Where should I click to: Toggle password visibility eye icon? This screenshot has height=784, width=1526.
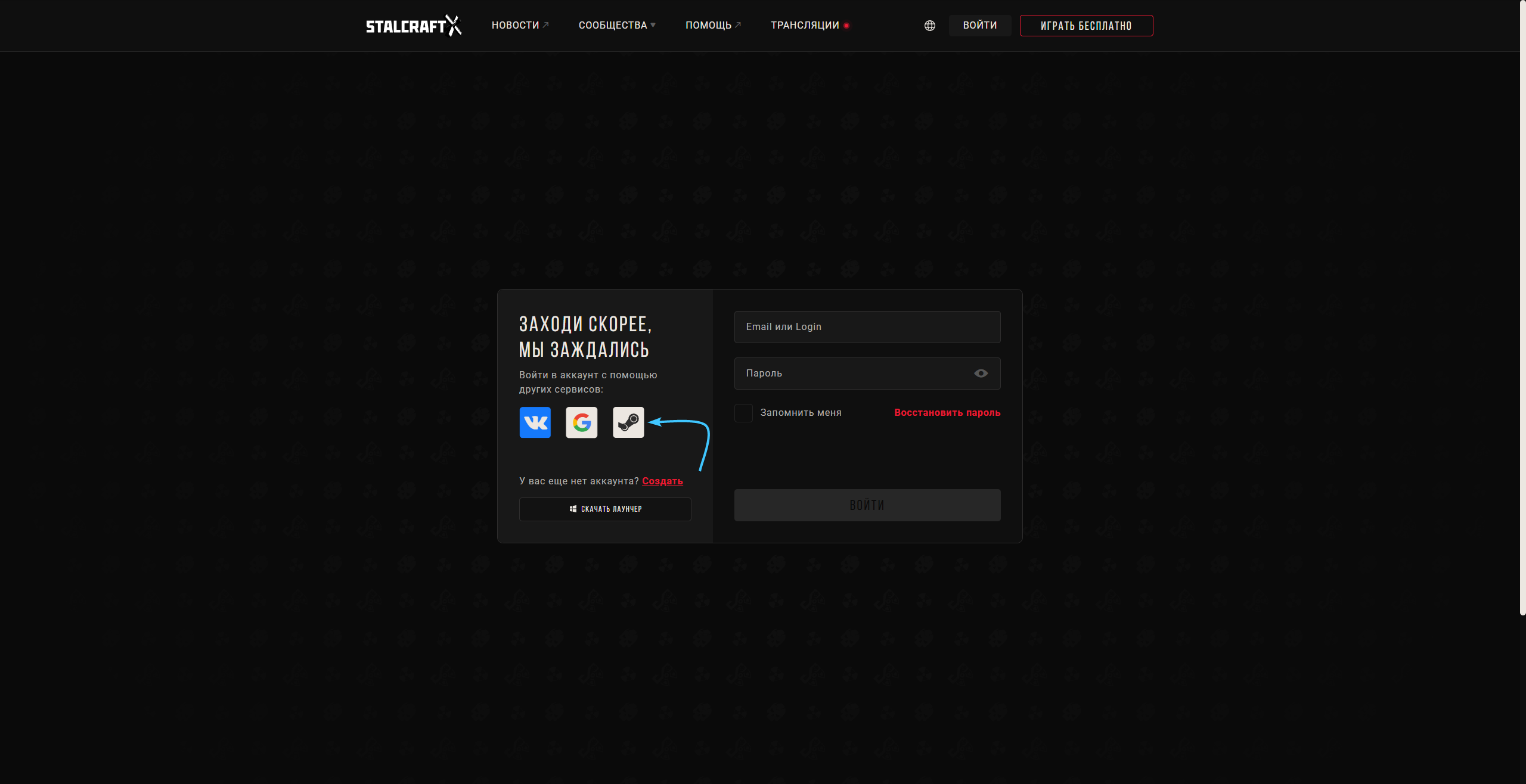tap(981, 374)
